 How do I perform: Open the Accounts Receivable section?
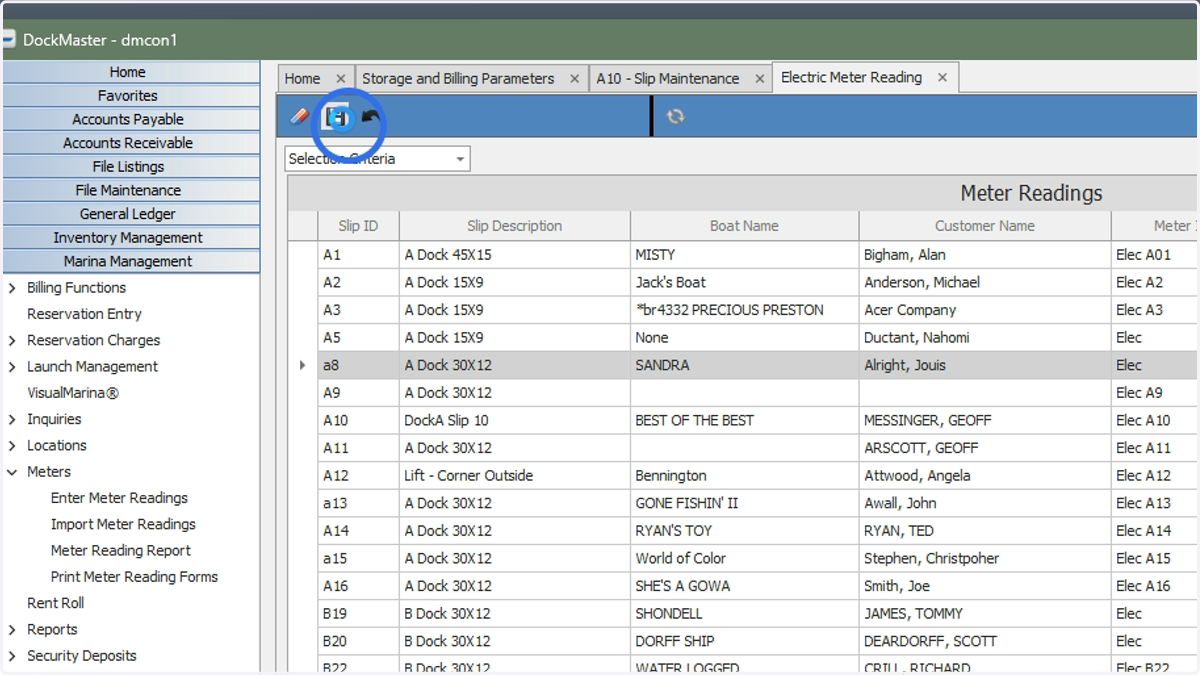click(x=131, y=143)
